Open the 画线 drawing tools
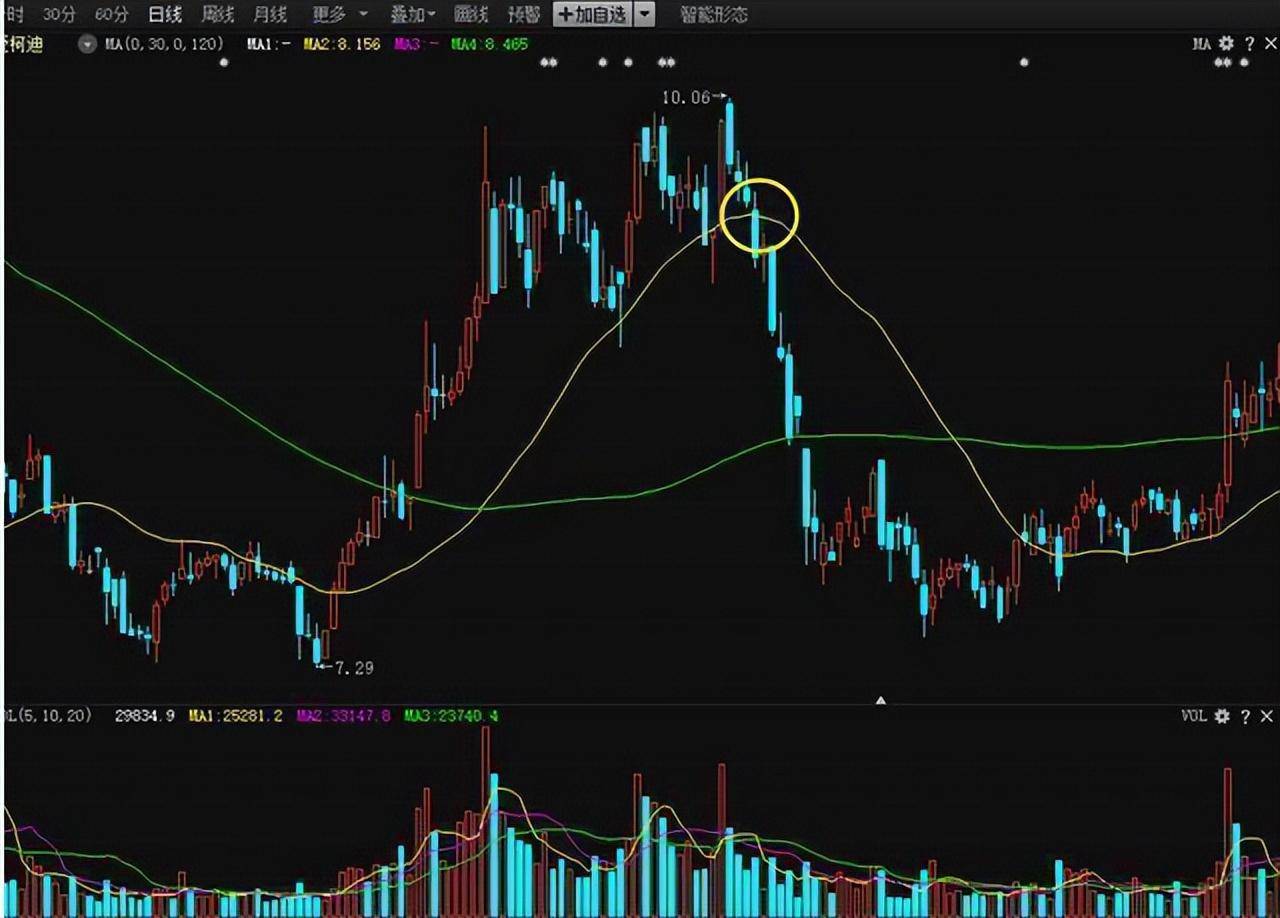This screenshot has height=918, width=1280. click(x=471, y=14)
